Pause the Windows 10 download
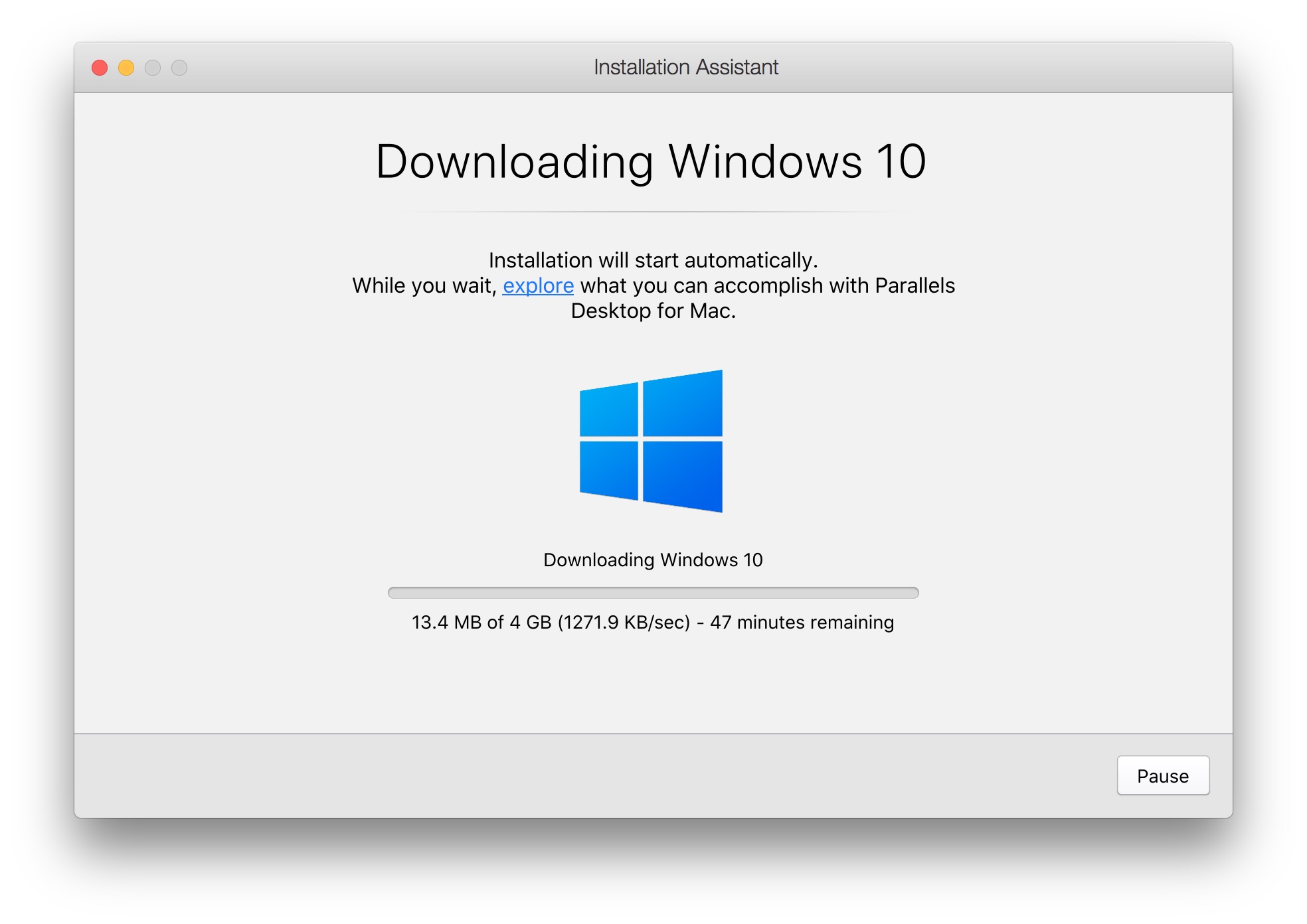 (x=1162, y=775)
